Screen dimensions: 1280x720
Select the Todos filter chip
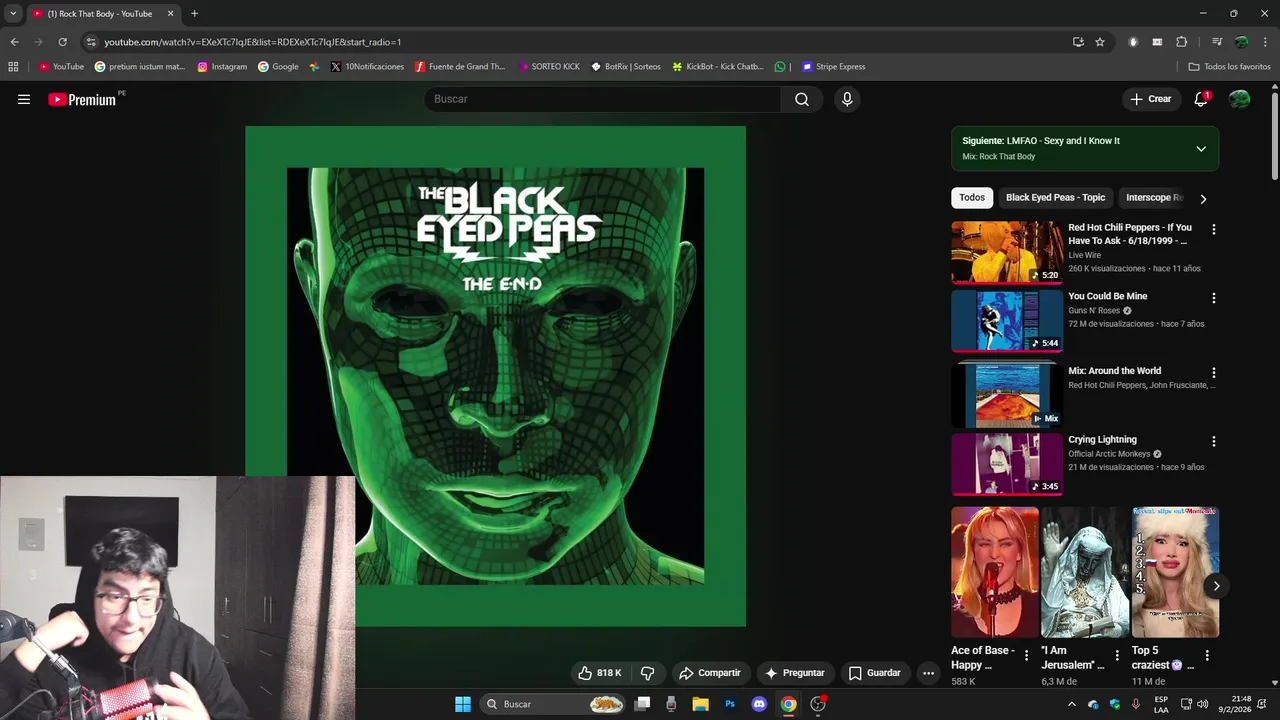click(x=972, y=198)
